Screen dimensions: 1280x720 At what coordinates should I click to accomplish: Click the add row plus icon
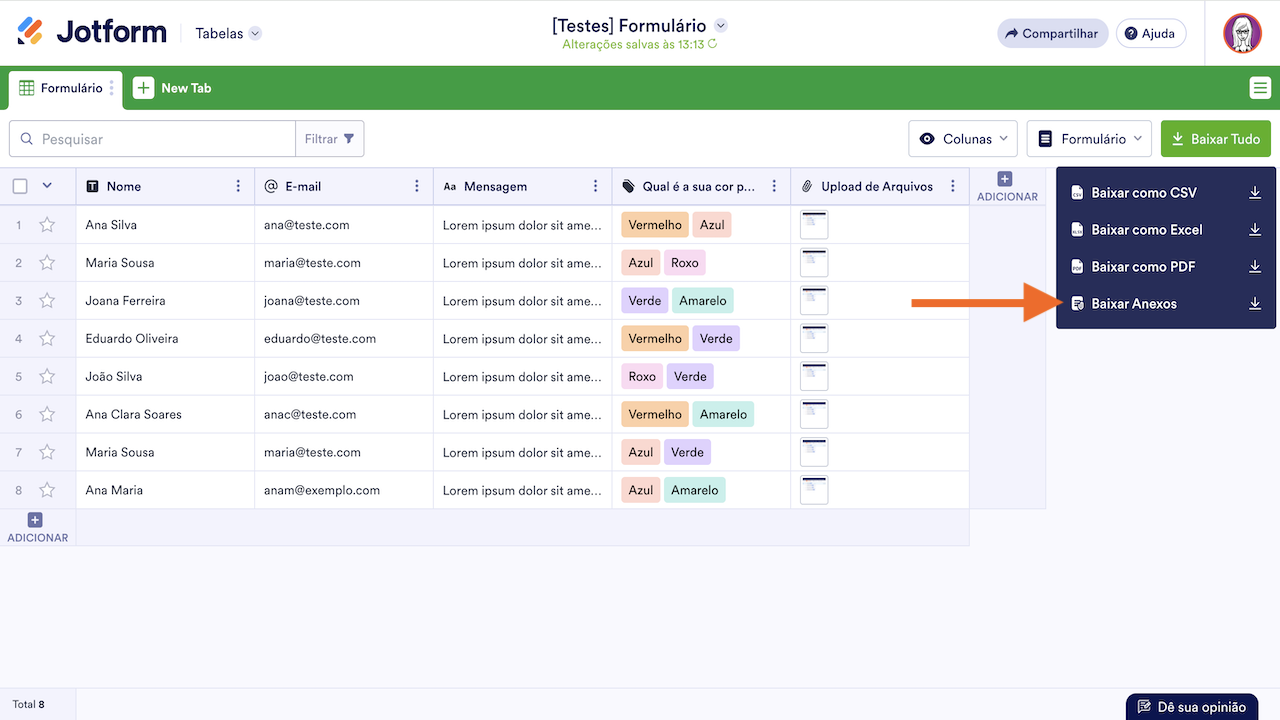(35, 520)
